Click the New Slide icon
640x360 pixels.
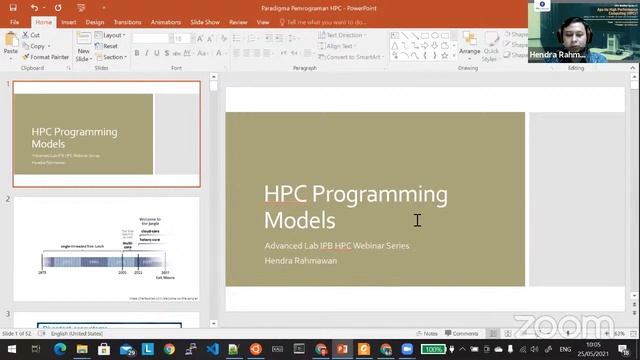coord(83,38)
